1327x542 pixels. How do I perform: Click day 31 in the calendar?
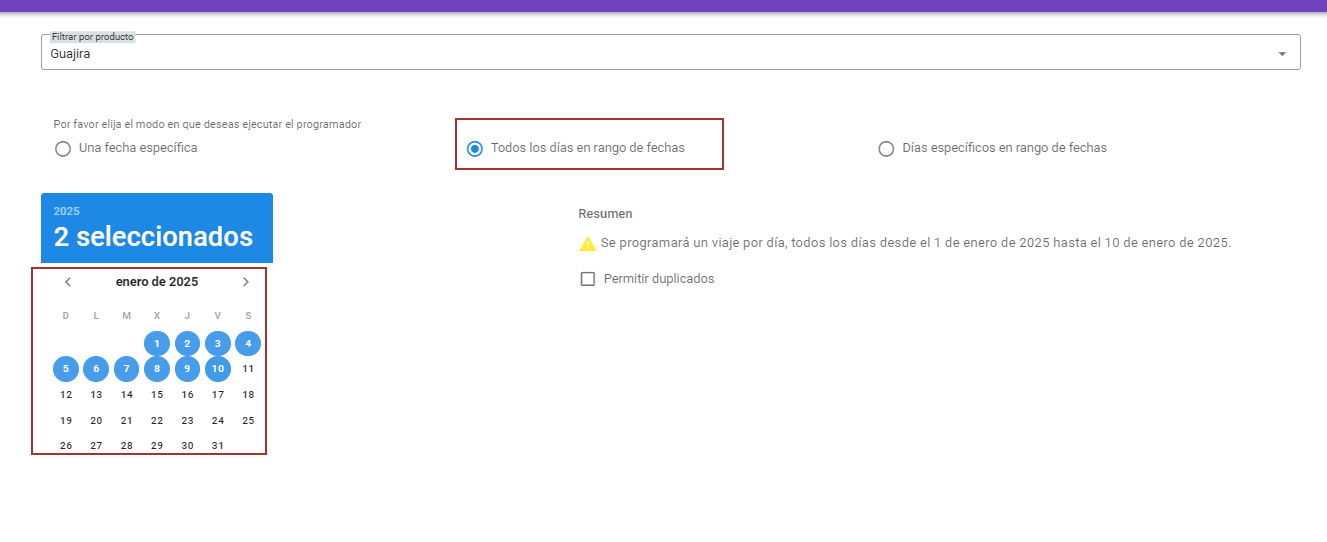218,446
